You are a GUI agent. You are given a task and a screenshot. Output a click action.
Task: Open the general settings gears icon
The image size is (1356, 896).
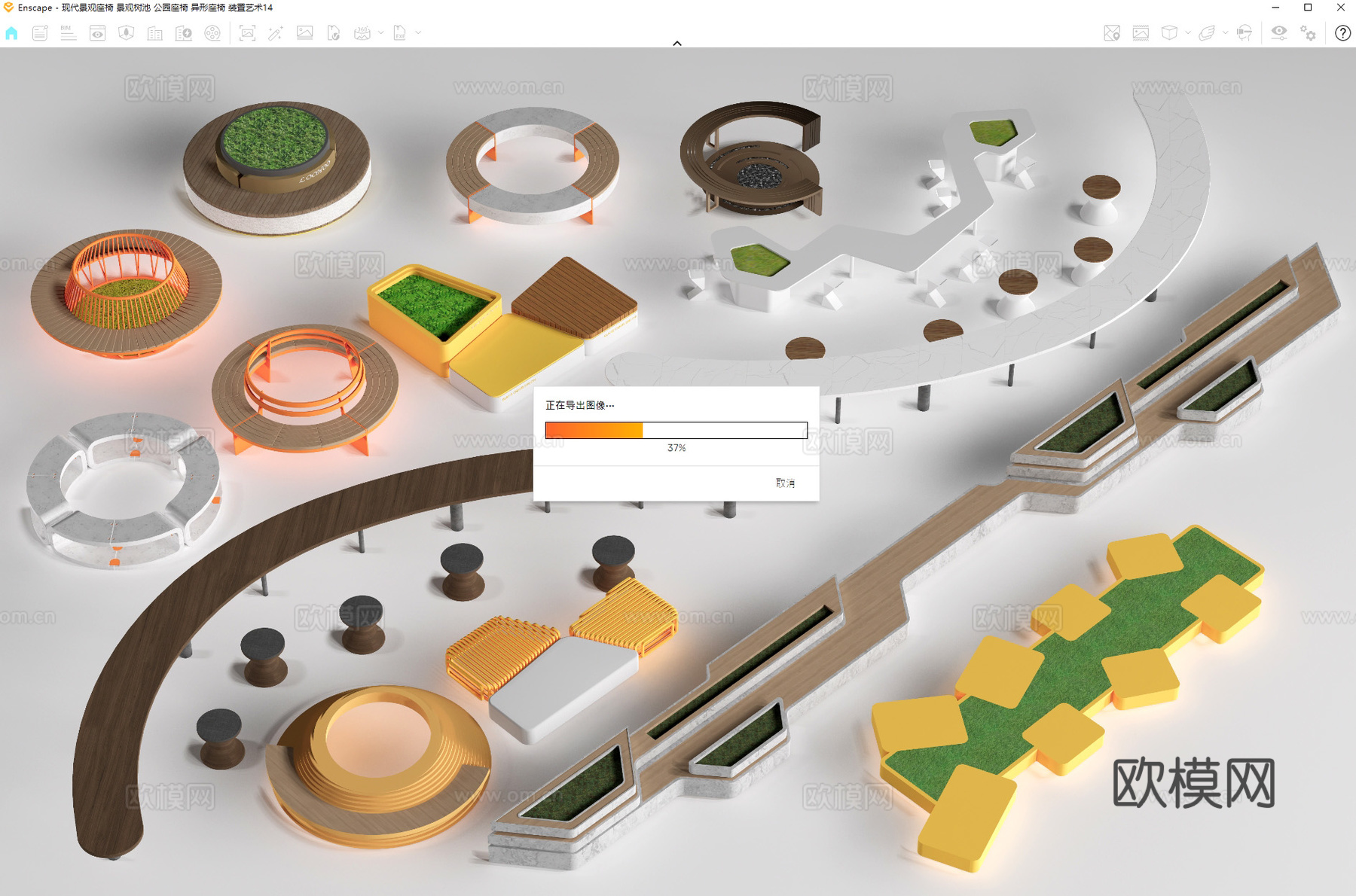coord(1309,33)
